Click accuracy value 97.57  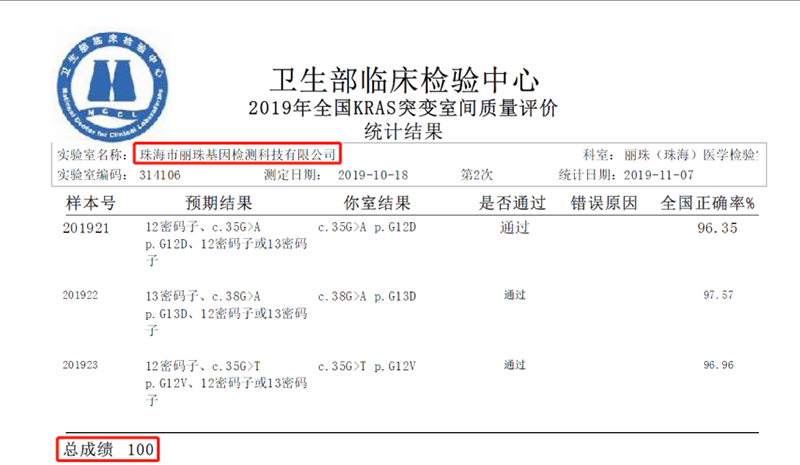(718, 295)
